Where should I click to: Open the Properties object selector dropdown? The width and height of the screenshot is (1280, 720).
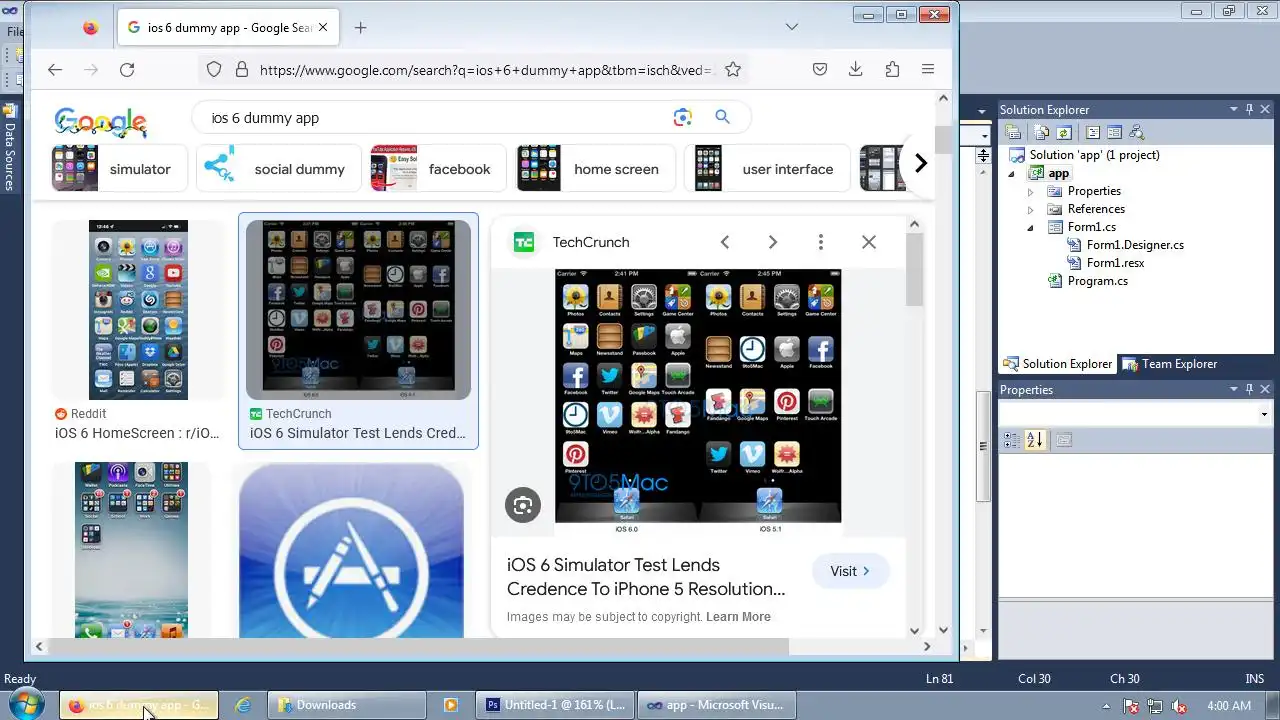tap(1264, 414)
